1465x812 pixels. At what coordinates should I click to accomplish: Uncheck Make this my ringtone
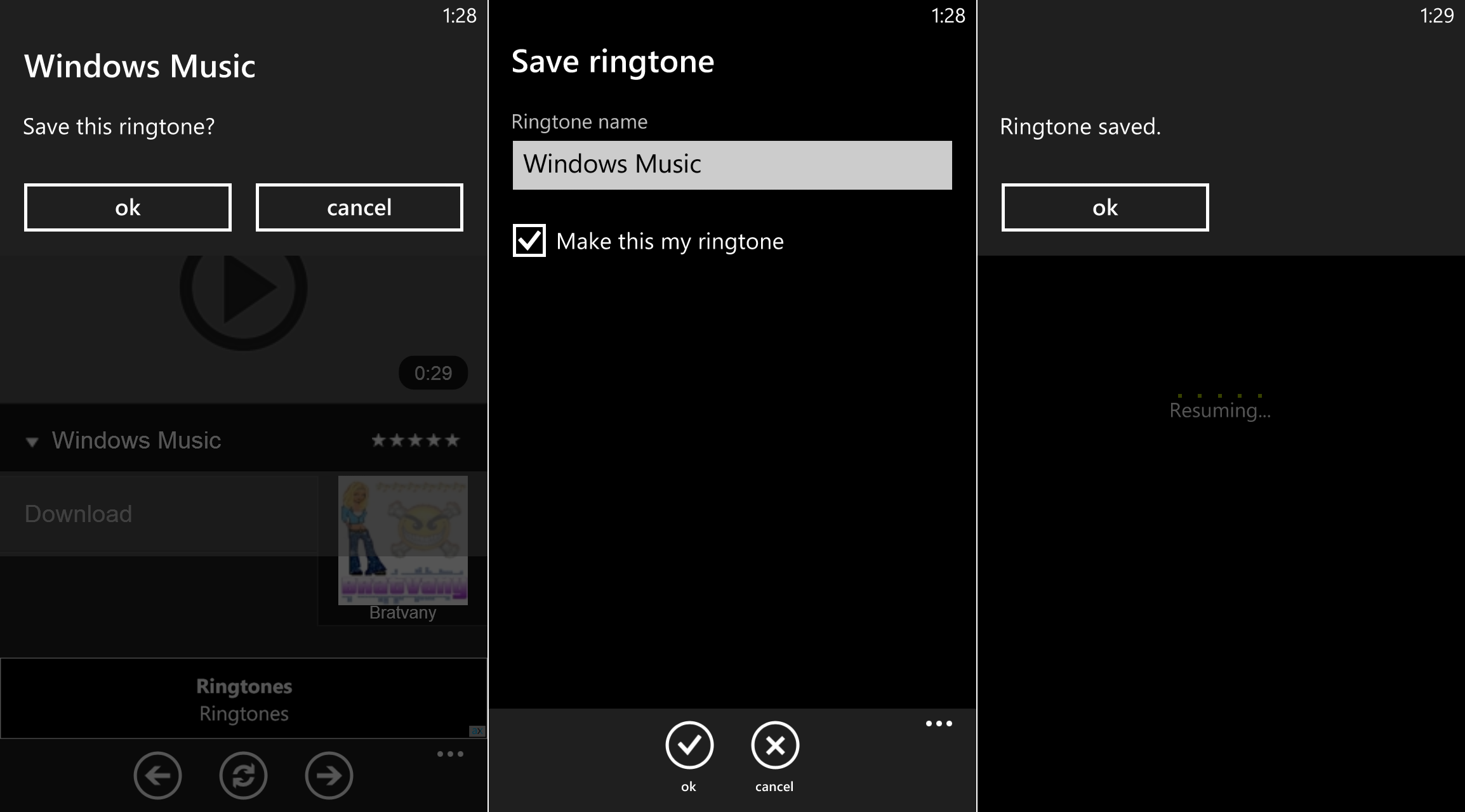(x=529, y=240)
